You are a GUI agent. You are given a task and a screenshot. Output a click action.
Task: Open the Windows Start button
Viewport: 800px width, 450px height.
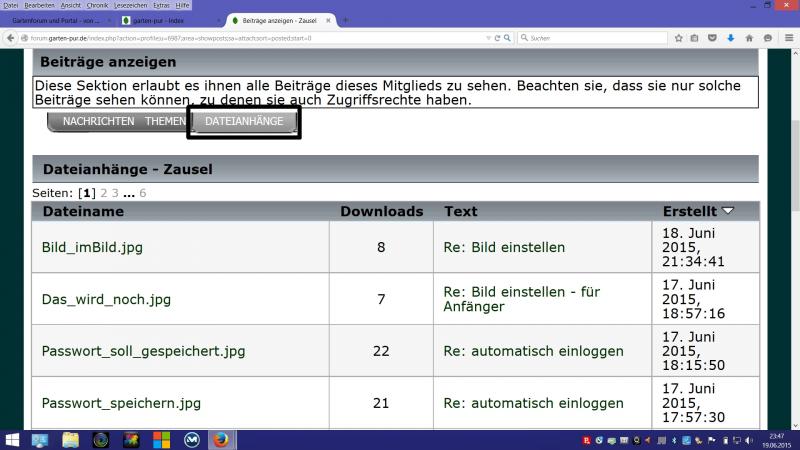[13, 439]
